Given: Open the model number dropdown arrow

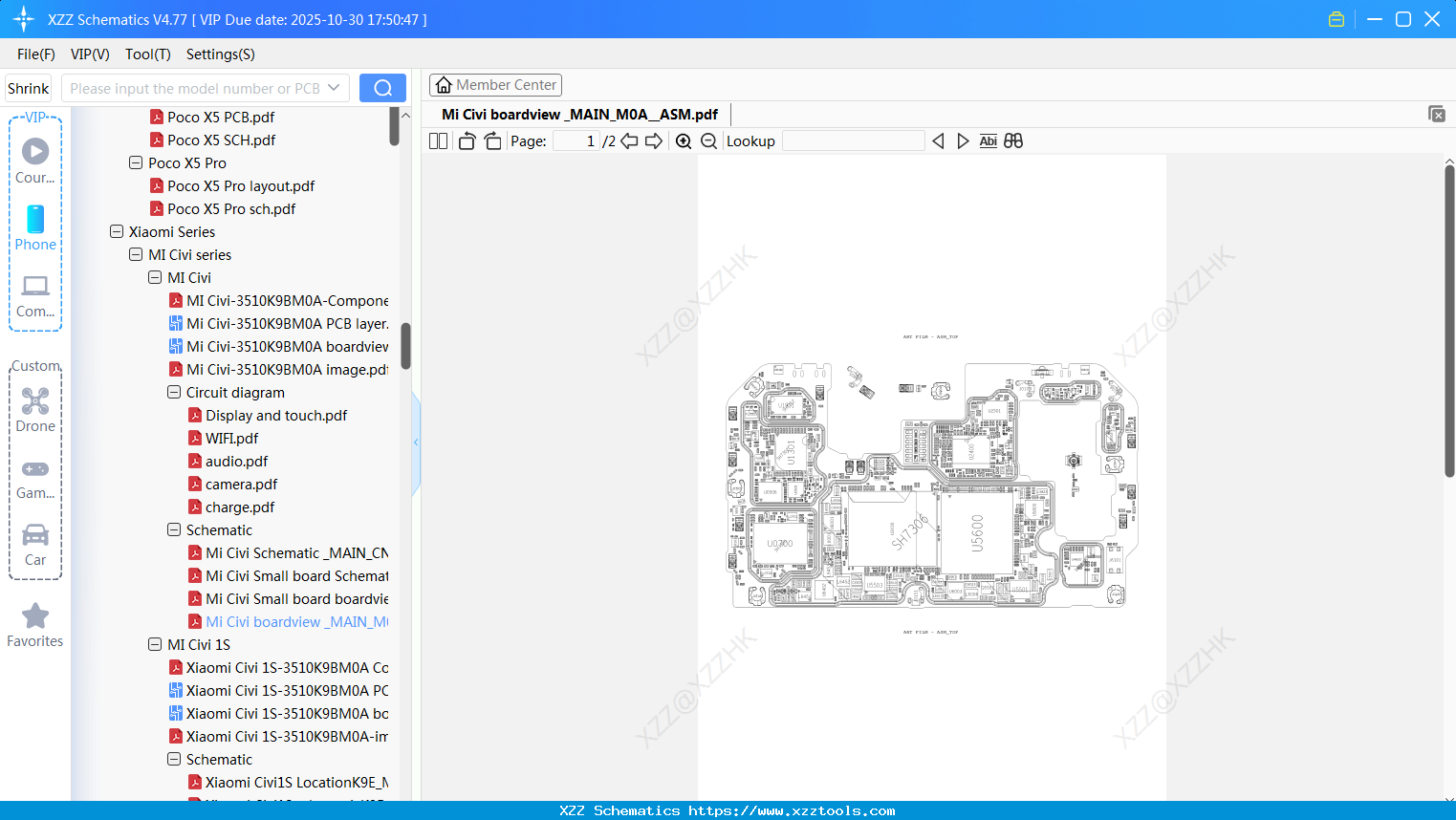Looking at the screenshot, I should point(337,87).
